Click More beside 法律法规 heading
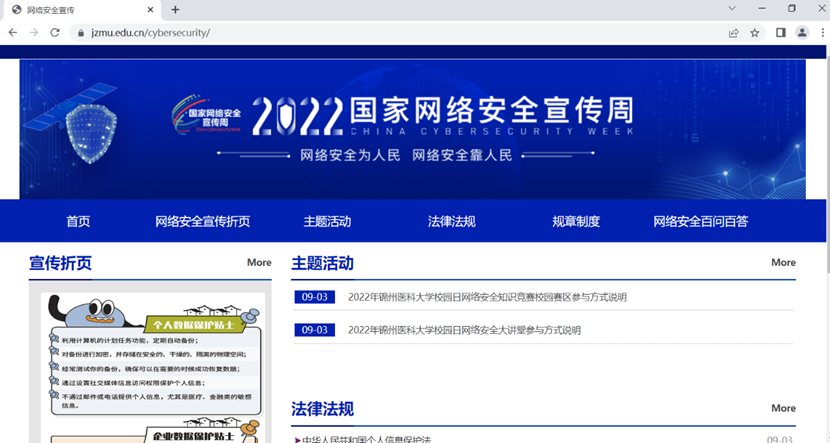Viewport: 830px width, 443px height. coord(783,408)
